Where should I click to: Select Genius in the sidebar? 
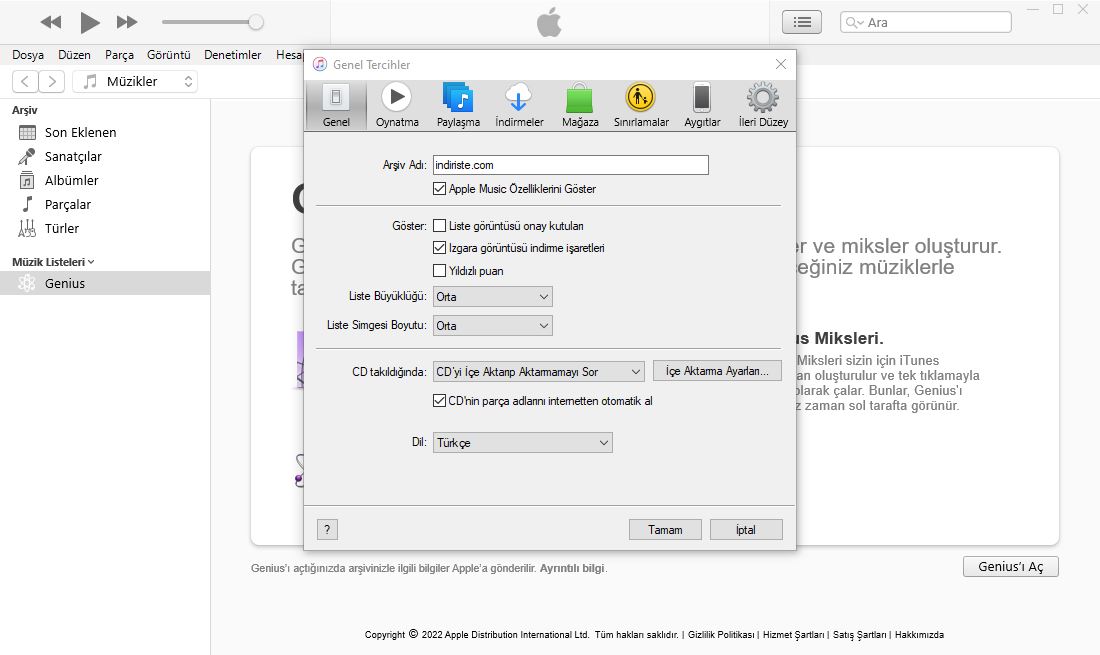click(105, 283)
